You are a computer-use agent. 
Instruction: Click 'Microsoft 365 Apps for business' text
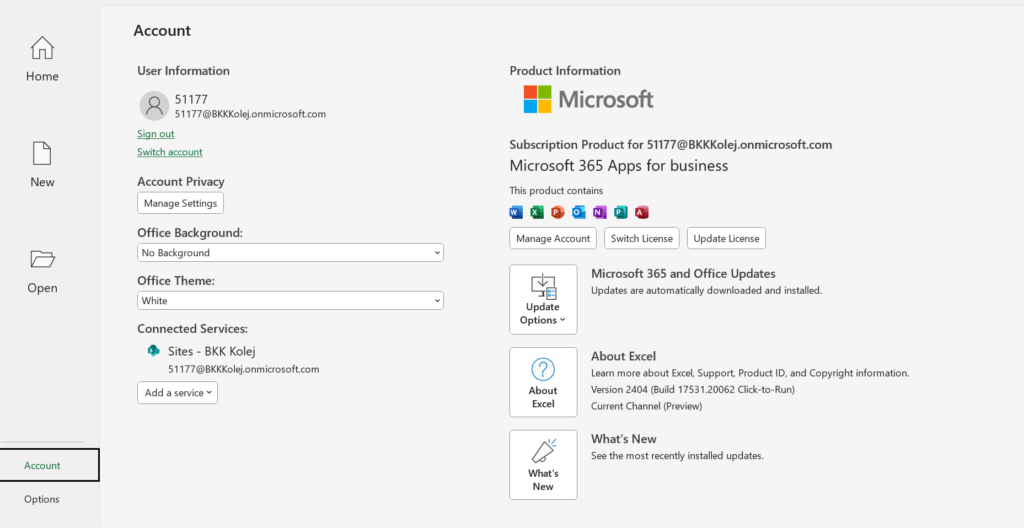(618, 166)
